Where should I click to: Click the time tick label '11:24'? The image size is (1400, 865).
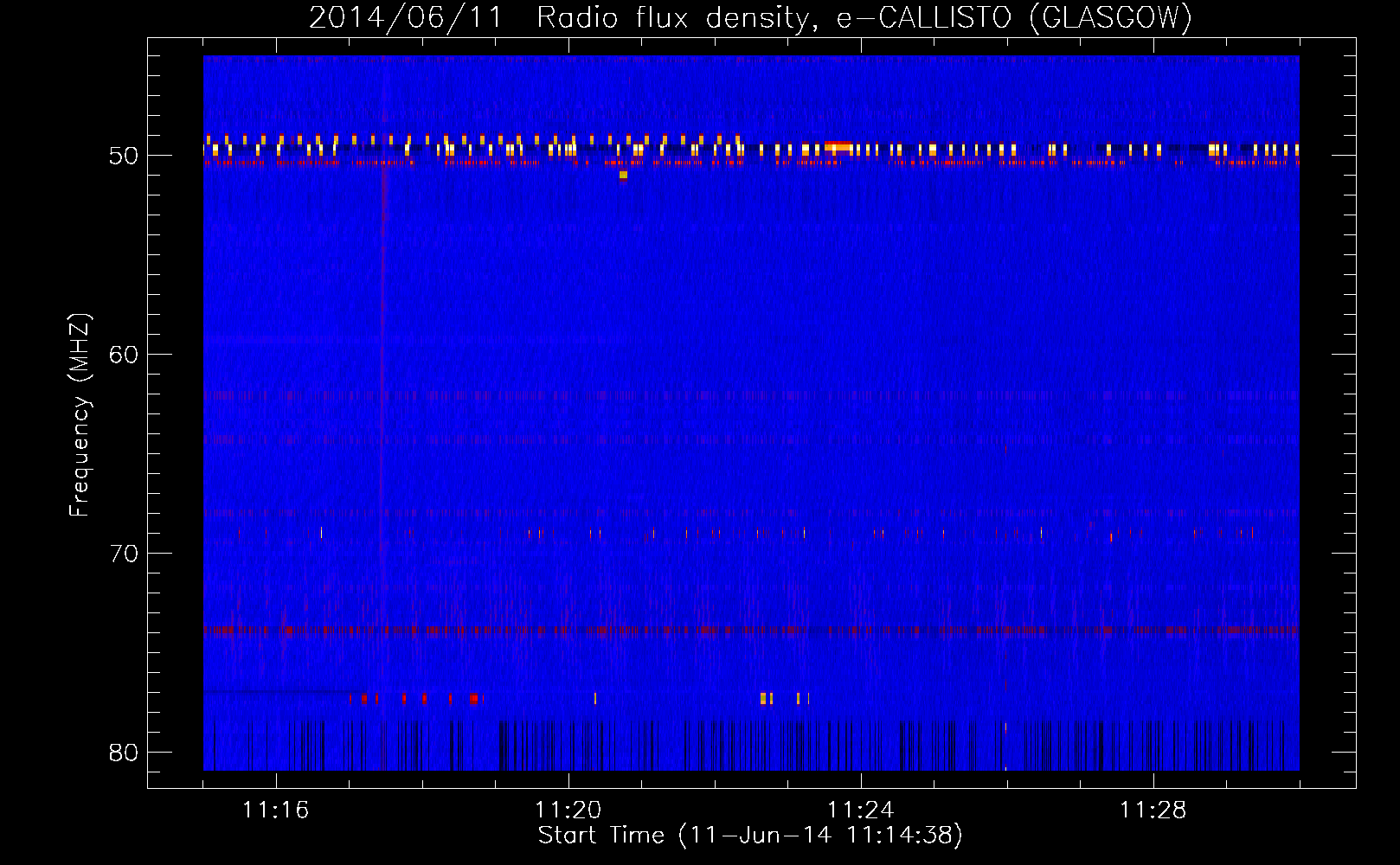[861, 811]
